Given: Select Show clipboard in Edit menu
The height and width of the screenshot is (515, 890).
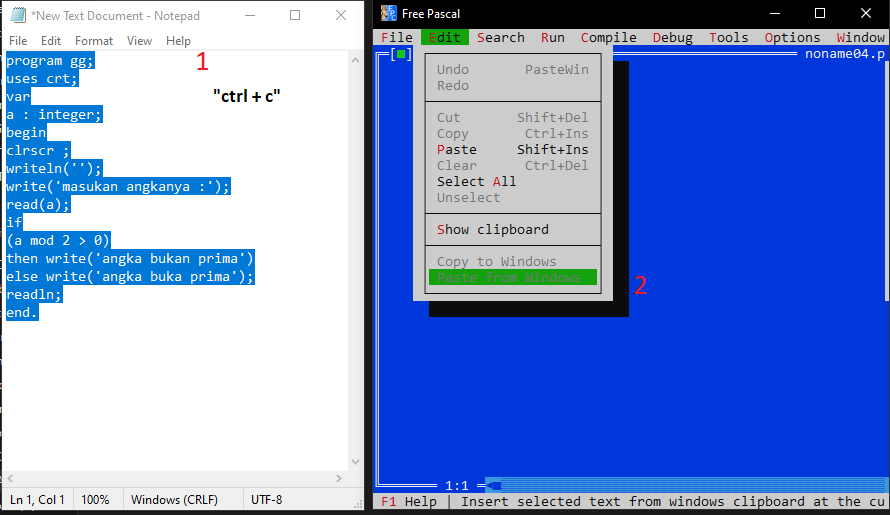Looking at the screenshot, I should [x=513, y=229].
